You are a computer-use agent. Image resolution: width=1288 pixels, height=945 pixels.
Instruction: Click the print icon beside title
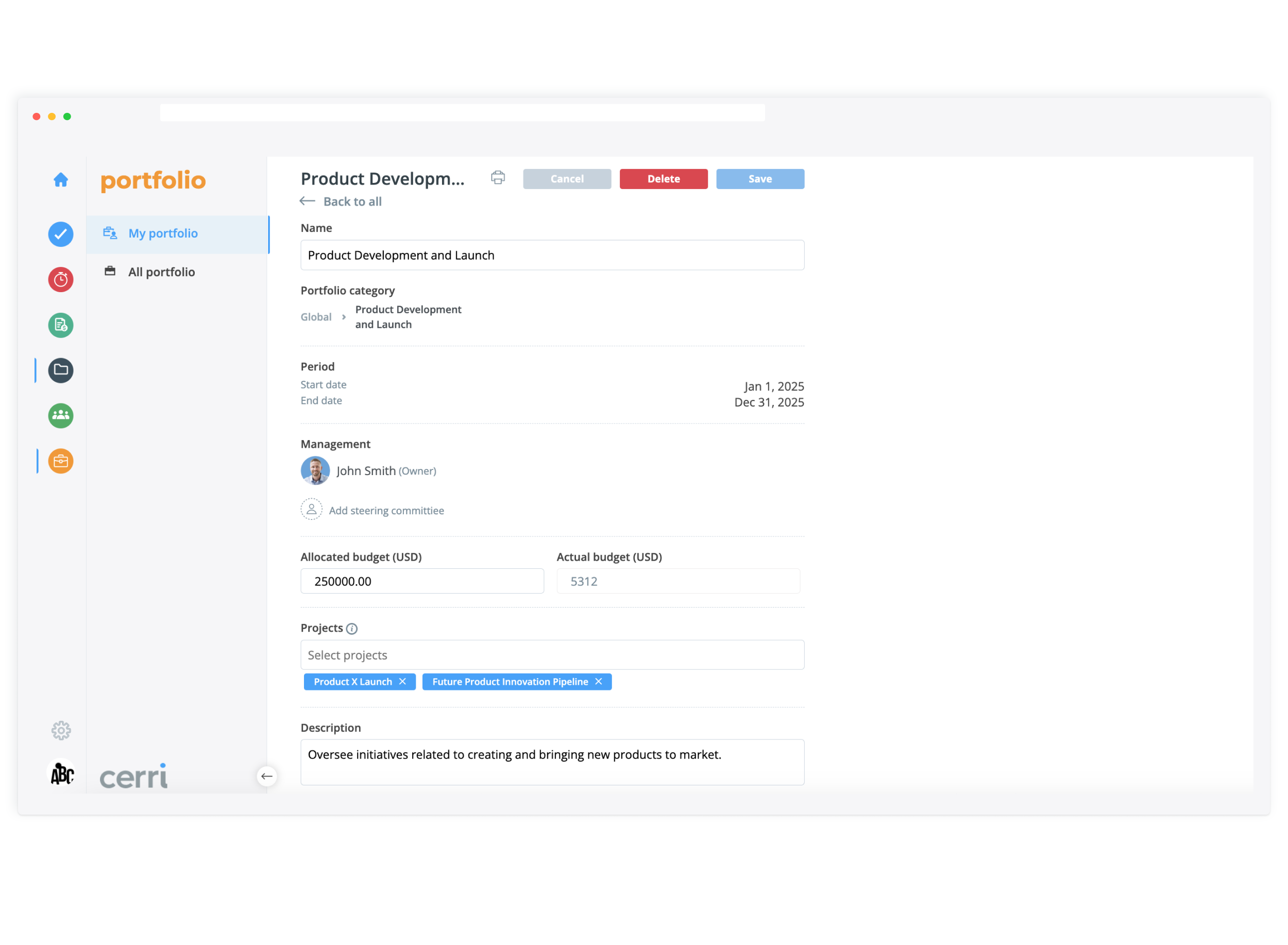498,178
